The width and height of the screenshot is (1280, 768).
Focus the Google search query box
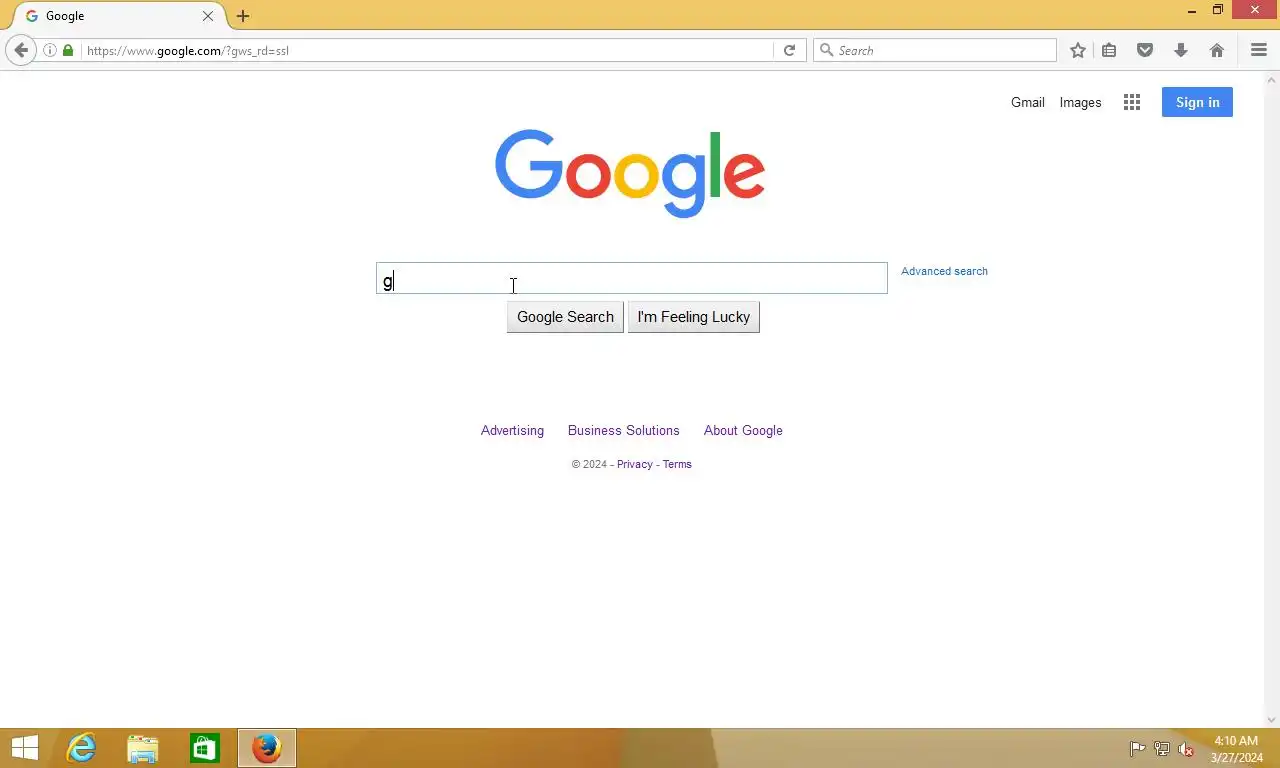(x=631, y=278)
